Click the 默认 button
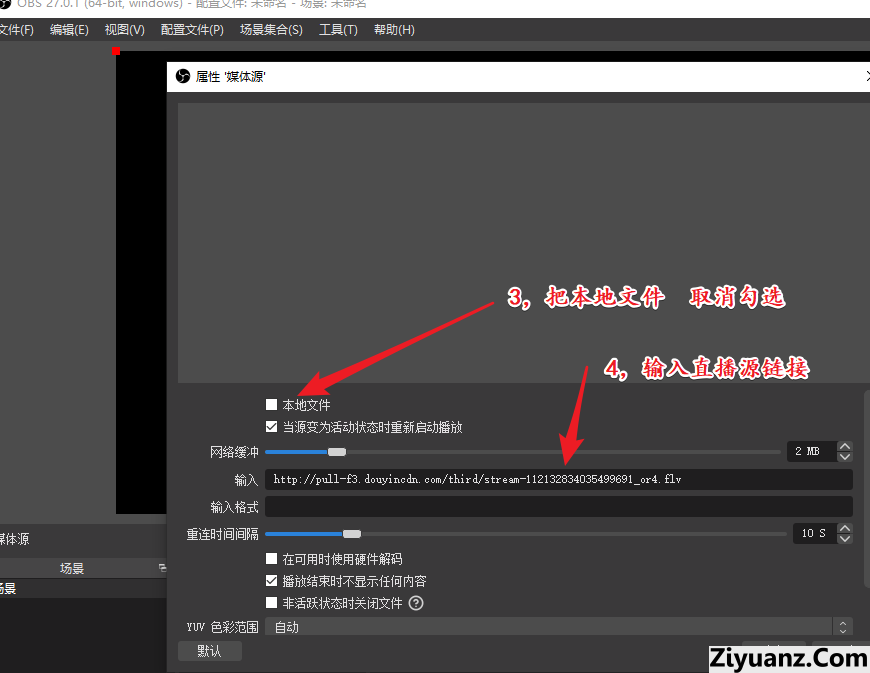 pyautogui.click(x=209, y=651)
